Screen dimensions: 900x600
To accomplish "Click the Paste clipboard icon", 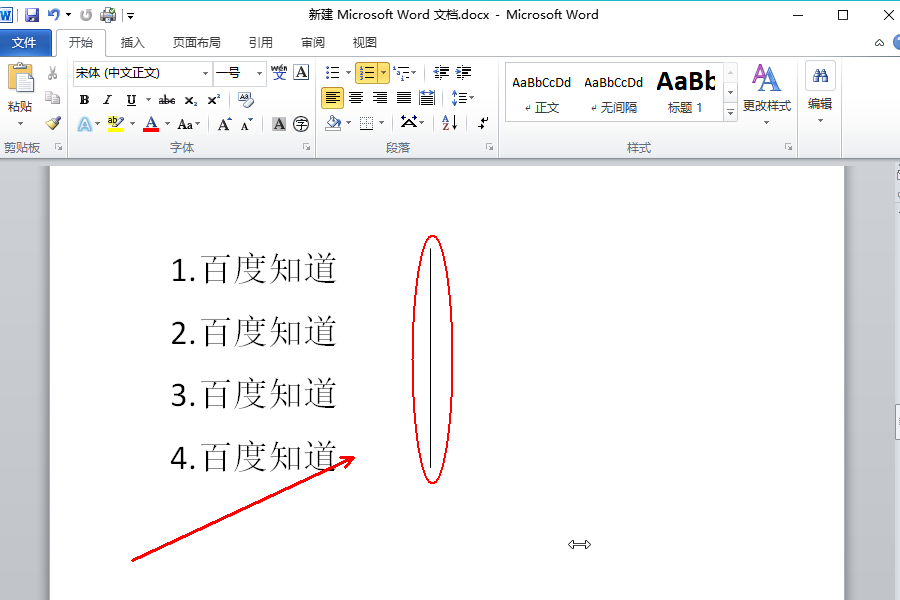I will pyautogui.click(x=21, y=78).
